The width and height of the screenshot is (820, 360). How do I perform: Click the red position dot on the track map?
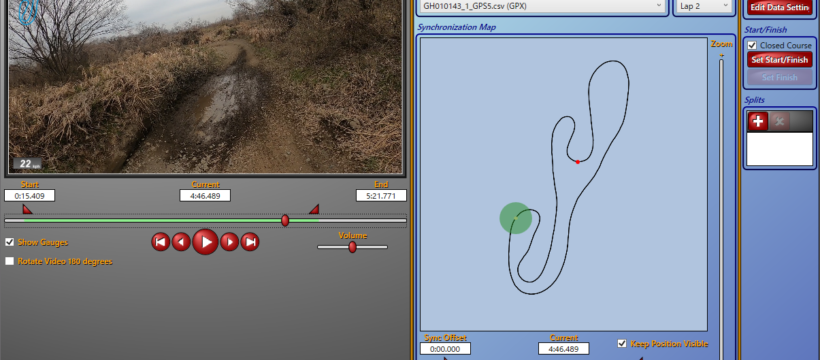[x=577, y=162]
